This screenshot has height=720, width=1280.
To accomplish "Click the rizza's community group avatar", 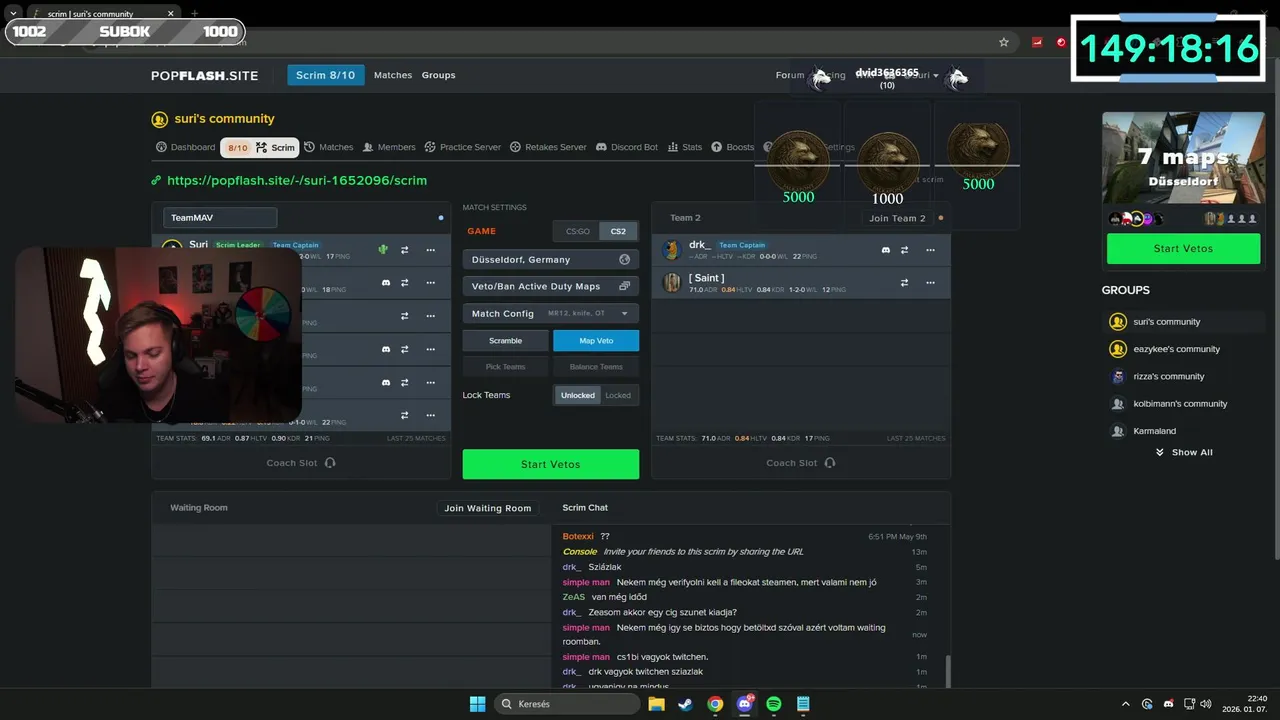I will [x=1118, y=376].
